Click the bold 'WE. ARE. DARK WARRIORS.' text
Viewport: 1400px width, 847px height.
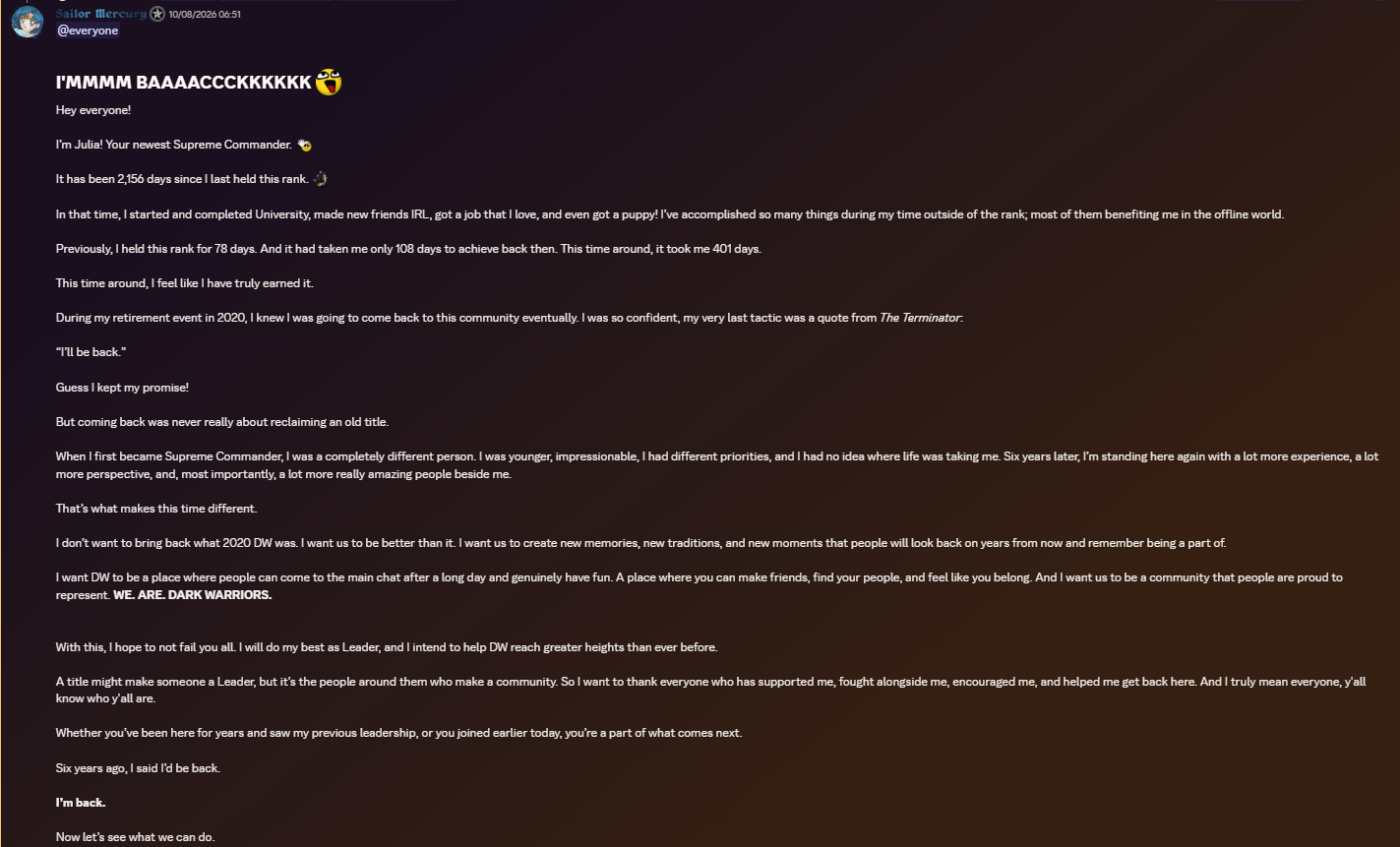[193, 595]
